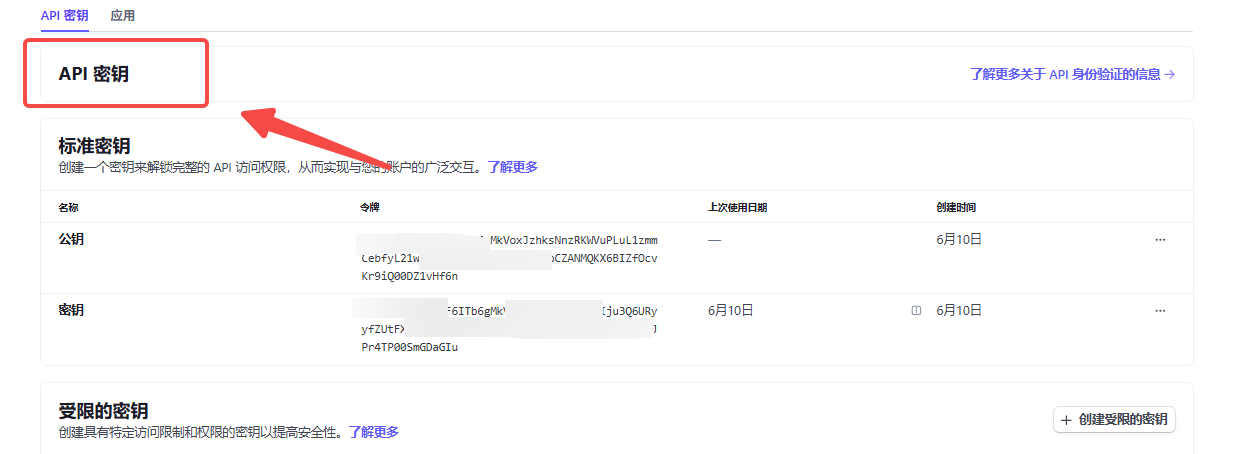Click the 创建时间 column header
Viewport: 1260px width, 454px height.
(x=956, y=208)
